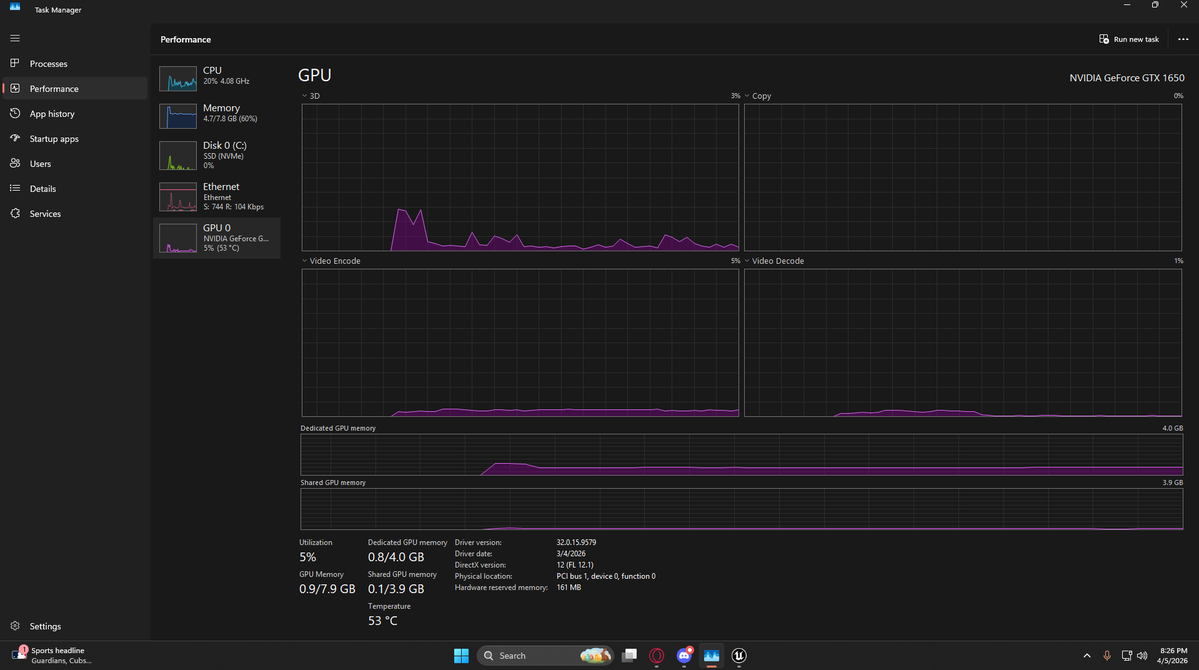Open Unreal Engine from the taskbar
Screen dimensions: 1199x670
click(739, 655)
